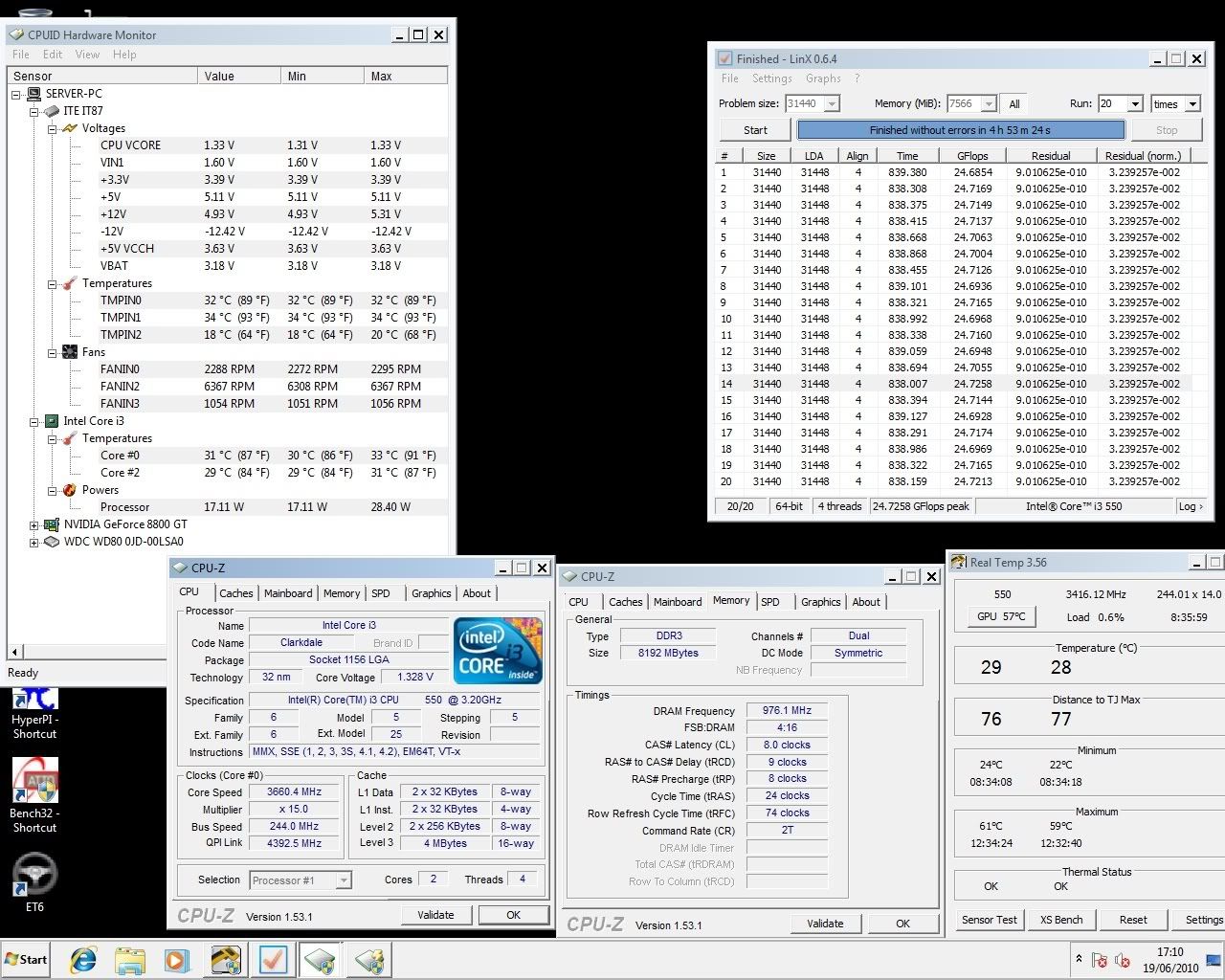
Task: Launch the ET6 desktop shortcut
Action: click(x=34, y=881)
